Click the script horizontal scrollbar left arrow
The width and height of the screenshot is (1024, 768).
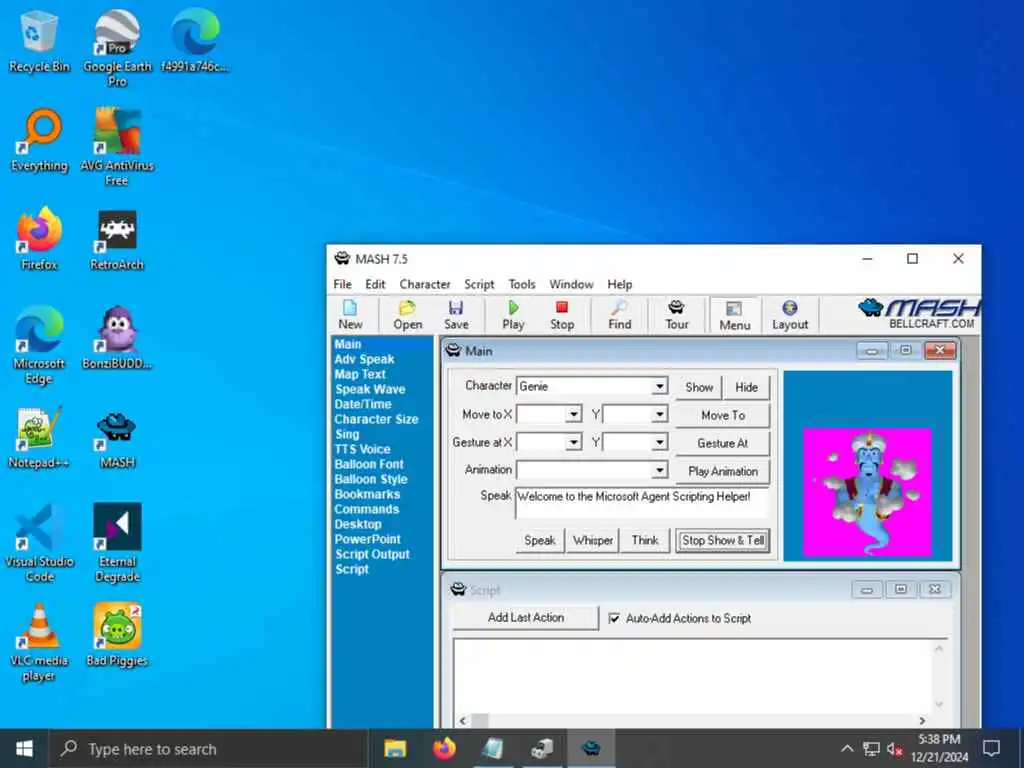click(x=463, y=721)
